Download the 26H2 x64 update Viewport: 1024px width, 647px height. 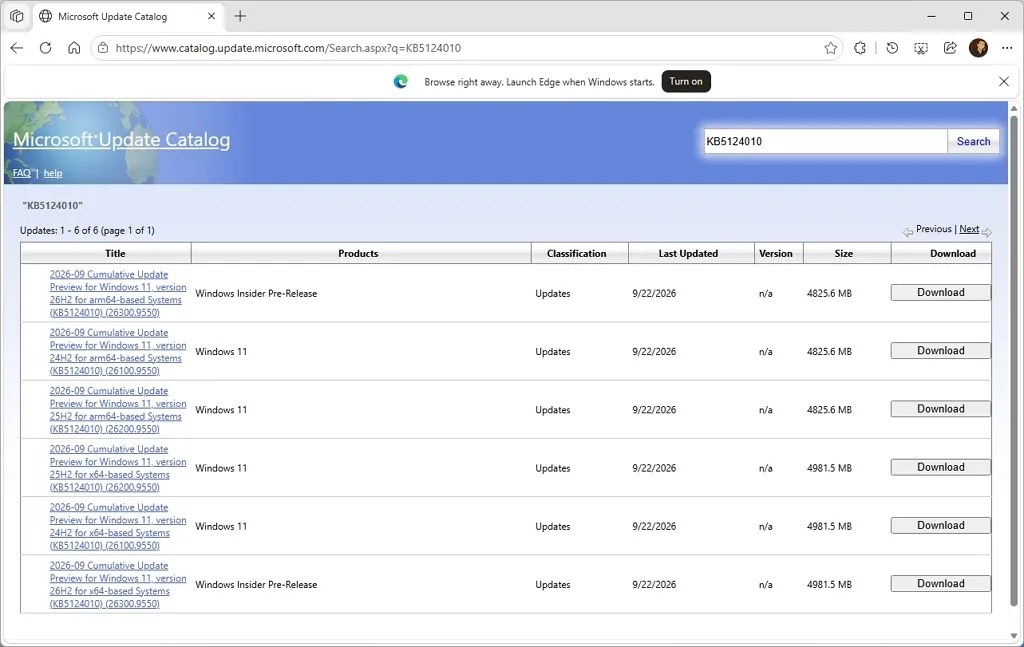(940, 584)
